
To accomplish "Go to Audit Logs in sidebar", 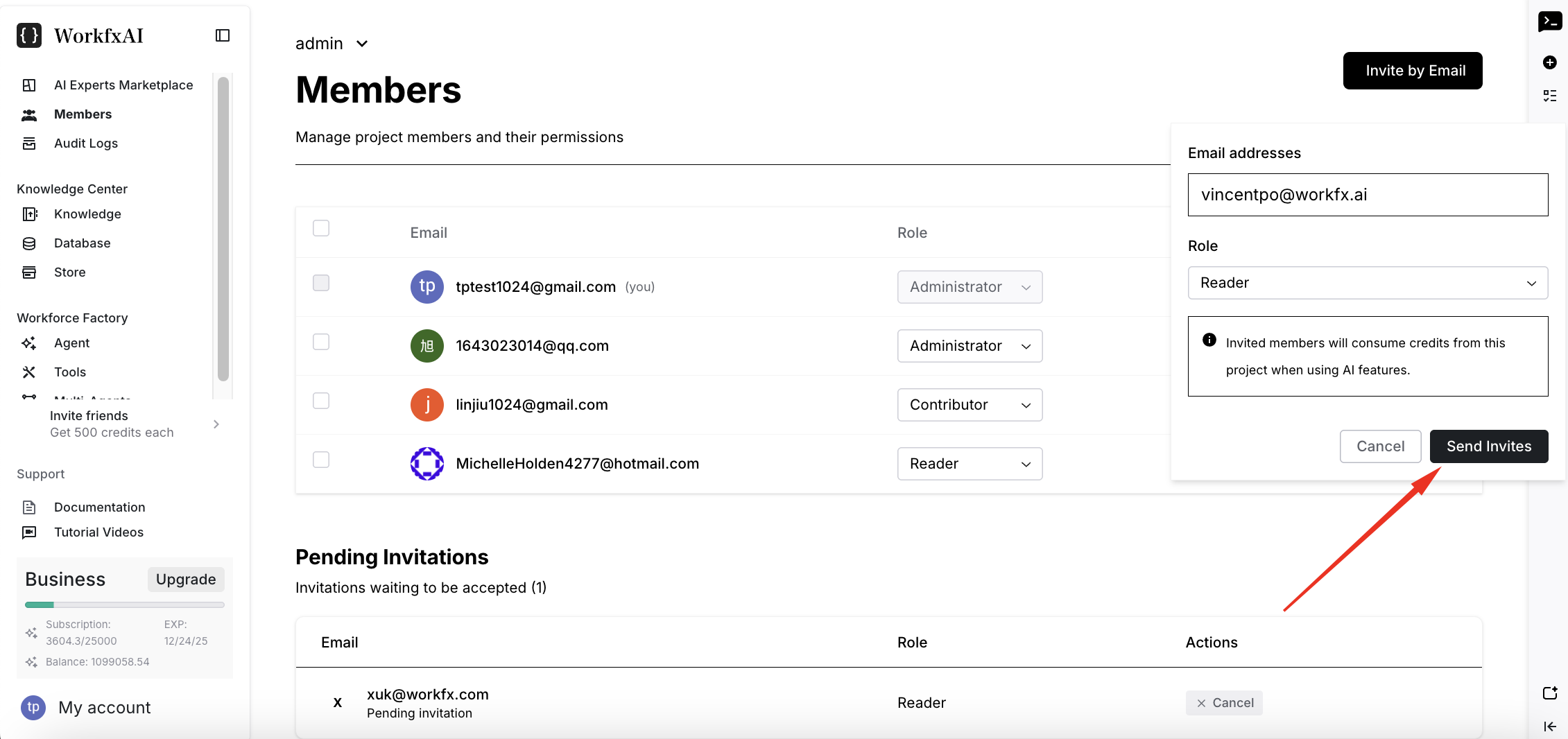I will tap(86, 144).
